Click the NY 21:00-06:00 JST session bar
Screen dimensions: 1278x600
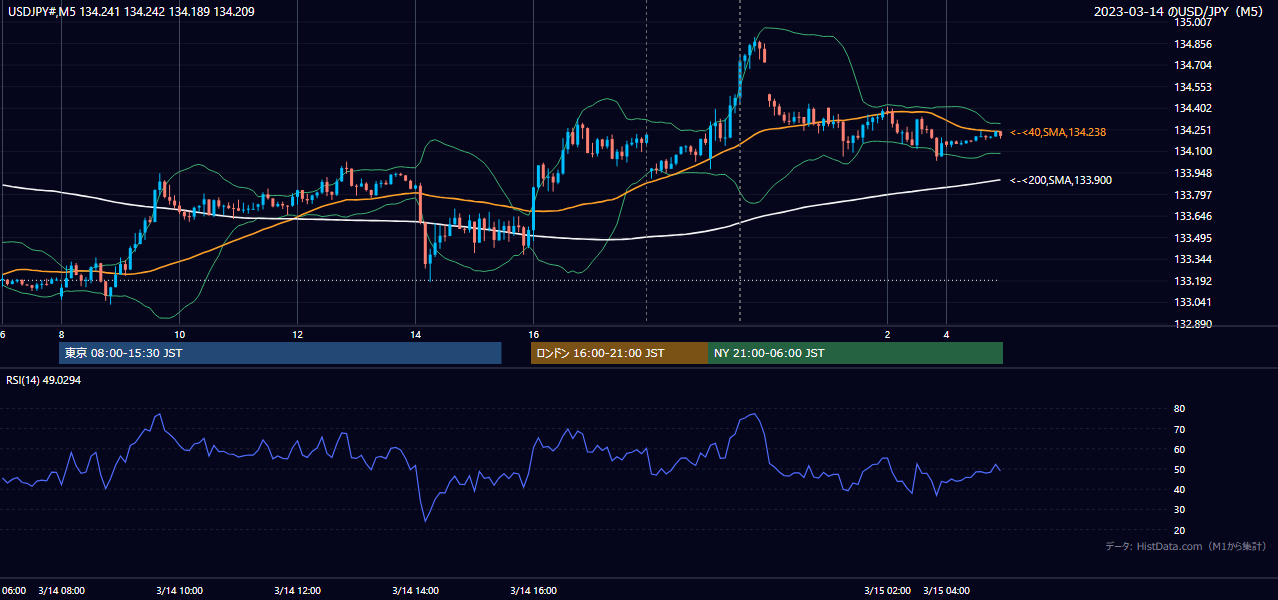click(855, 353)
